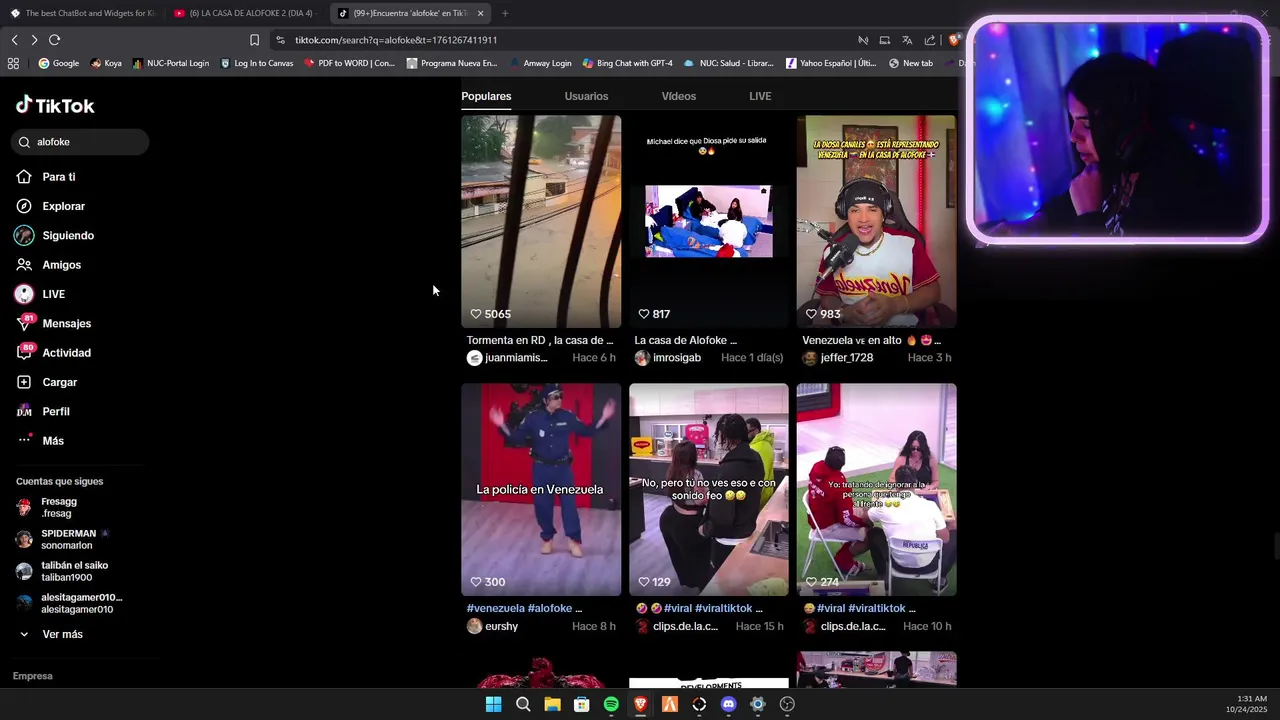Click the translate page icon

click(x=907, y=40)
